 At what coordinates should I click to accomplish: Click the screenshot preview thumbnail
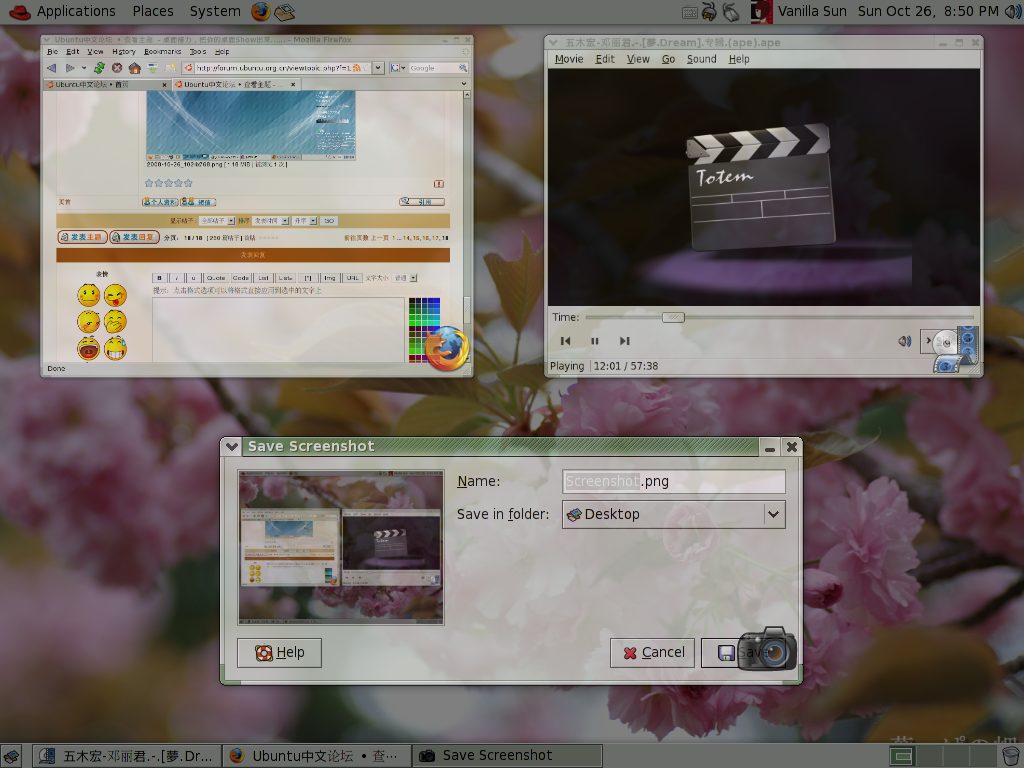341,547
